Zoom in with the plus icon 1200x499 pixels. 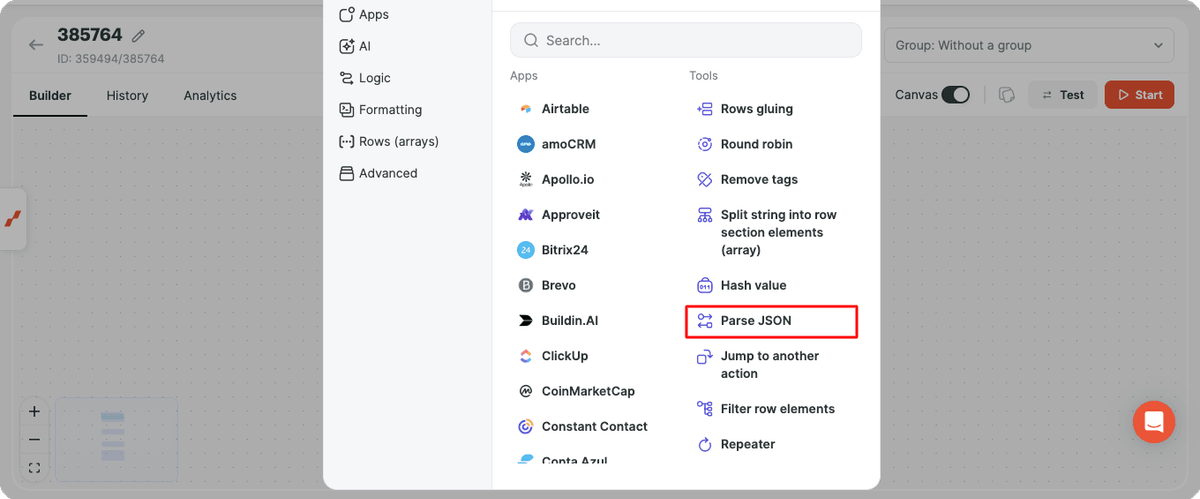pos(34,411)
